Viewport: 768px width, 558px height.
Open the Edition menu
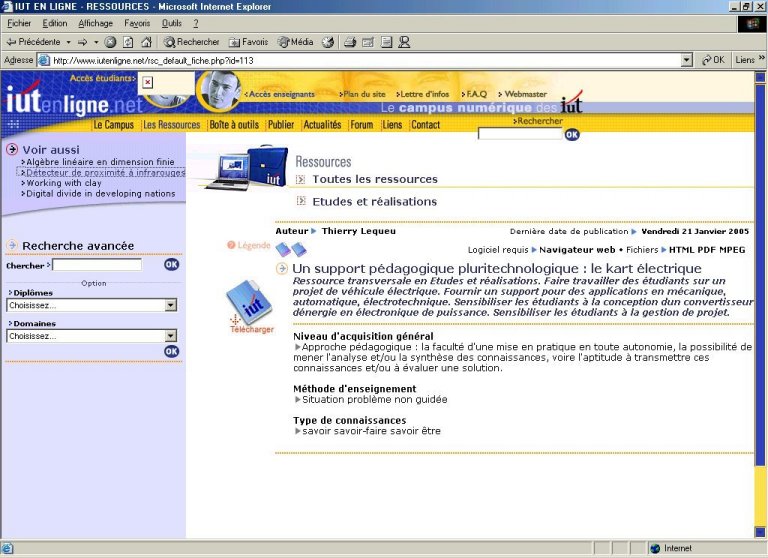coord(55,23)
